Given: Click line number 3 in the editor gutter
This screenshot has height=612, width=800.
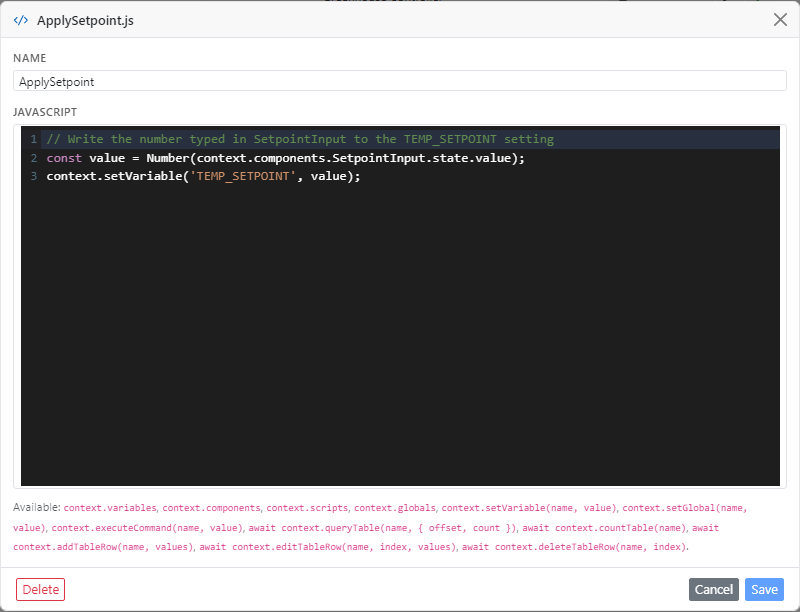Looking at the screenshot, I should [34, 176].
